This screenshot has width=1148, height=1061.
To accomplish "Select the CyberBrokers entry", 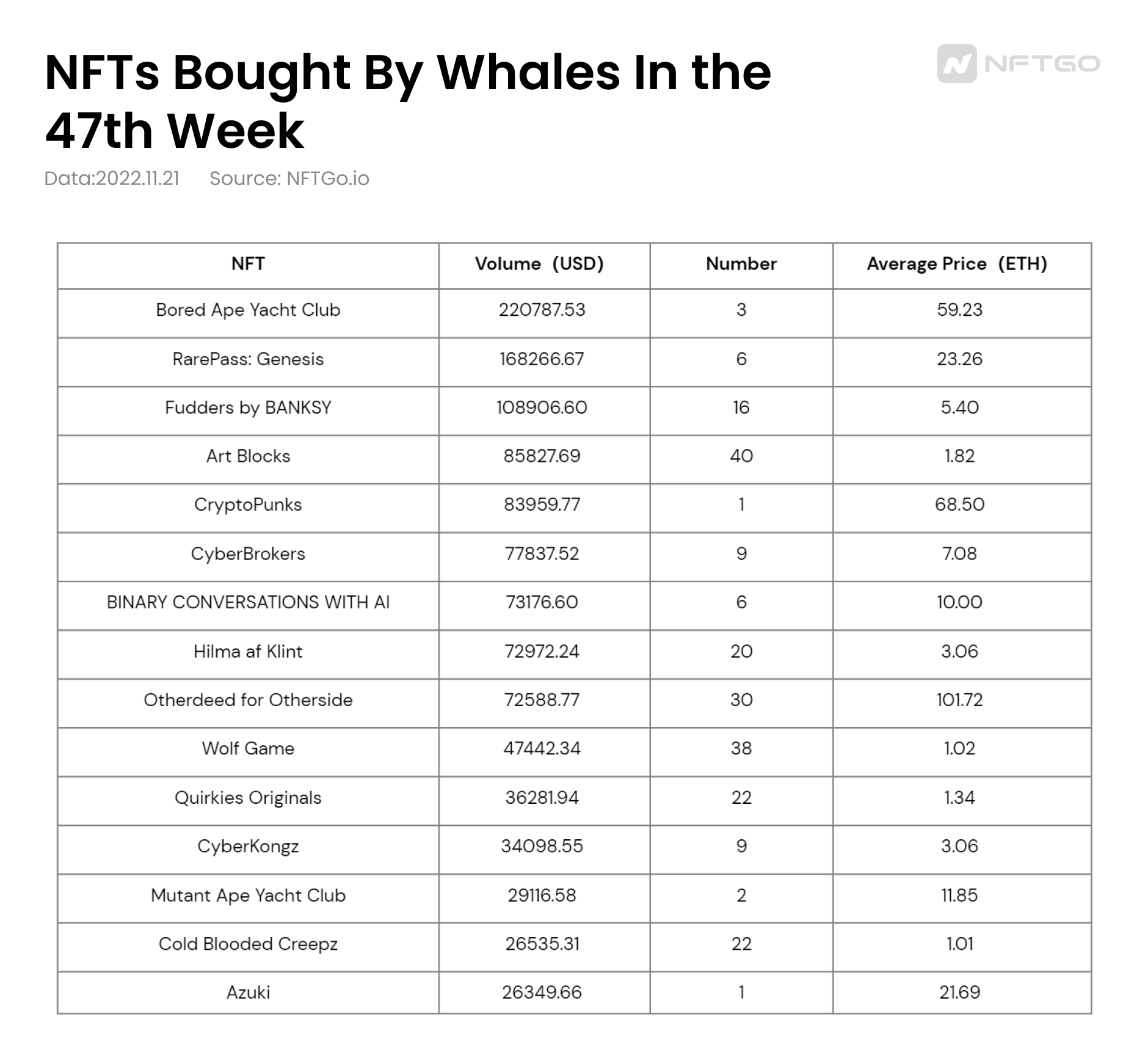I will click(x=248, y=554).
